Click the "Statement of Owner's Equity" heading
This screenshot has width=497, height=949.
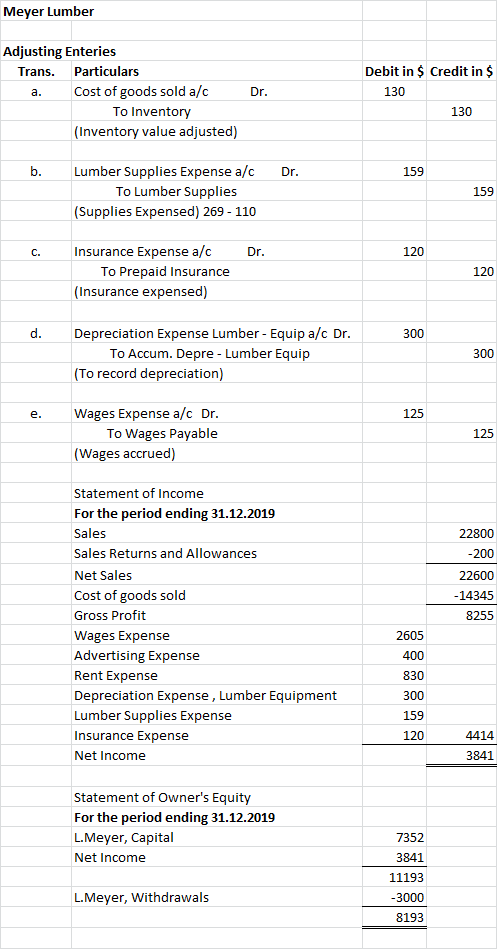pos(162,798)
